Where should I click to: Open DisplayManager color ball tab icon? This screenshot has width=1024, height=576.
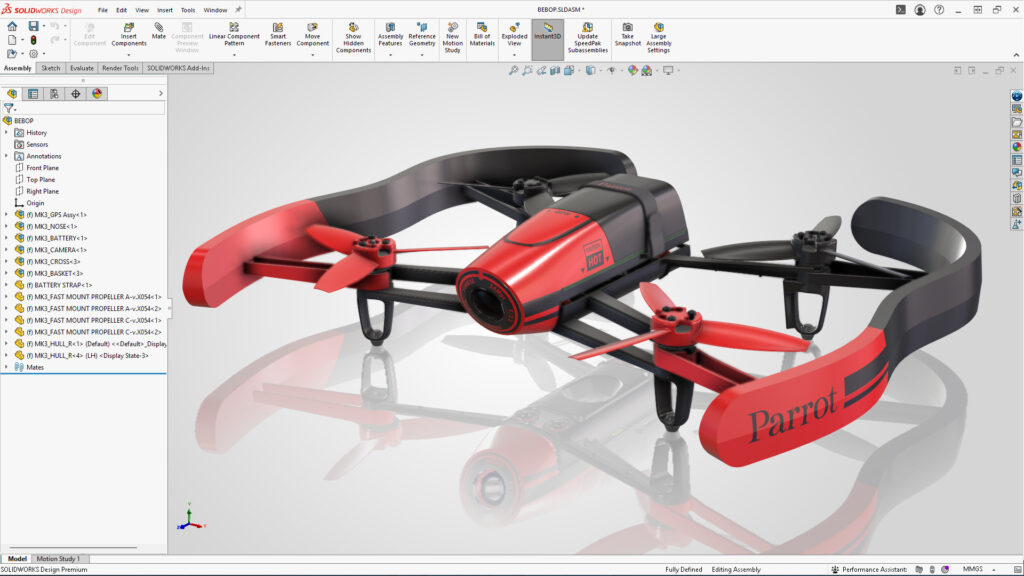[97, 94]
